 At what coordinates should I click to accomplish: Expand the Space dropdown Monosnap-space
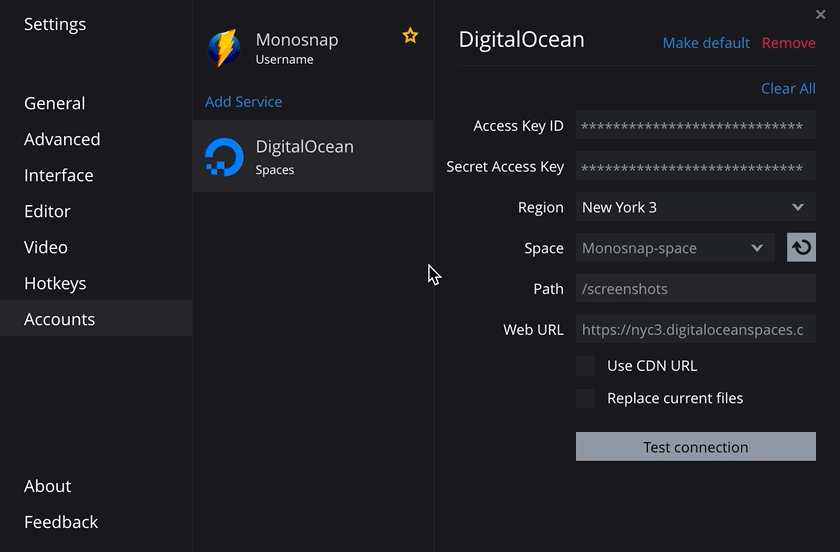tap(675, 248)
